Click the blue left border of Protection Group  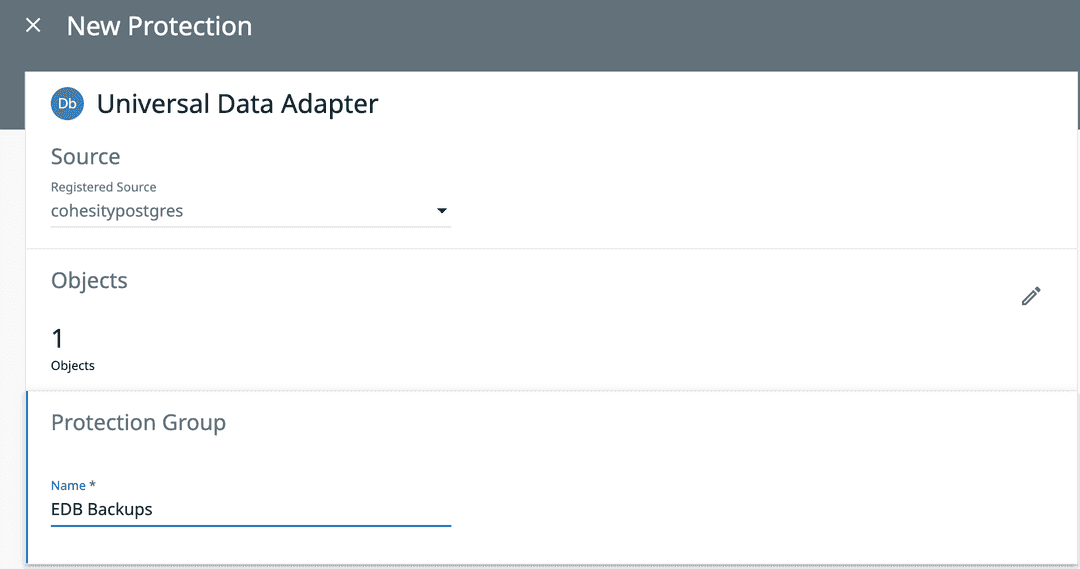pos(27,478)
